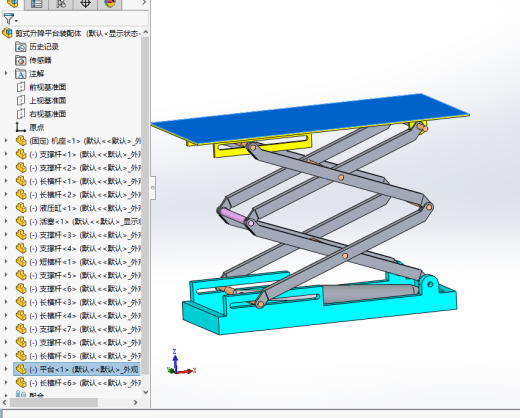This screenshot has width=520, height=418.
Task: Open the DisplayManager color ball tab
Action: pos(110,4)
